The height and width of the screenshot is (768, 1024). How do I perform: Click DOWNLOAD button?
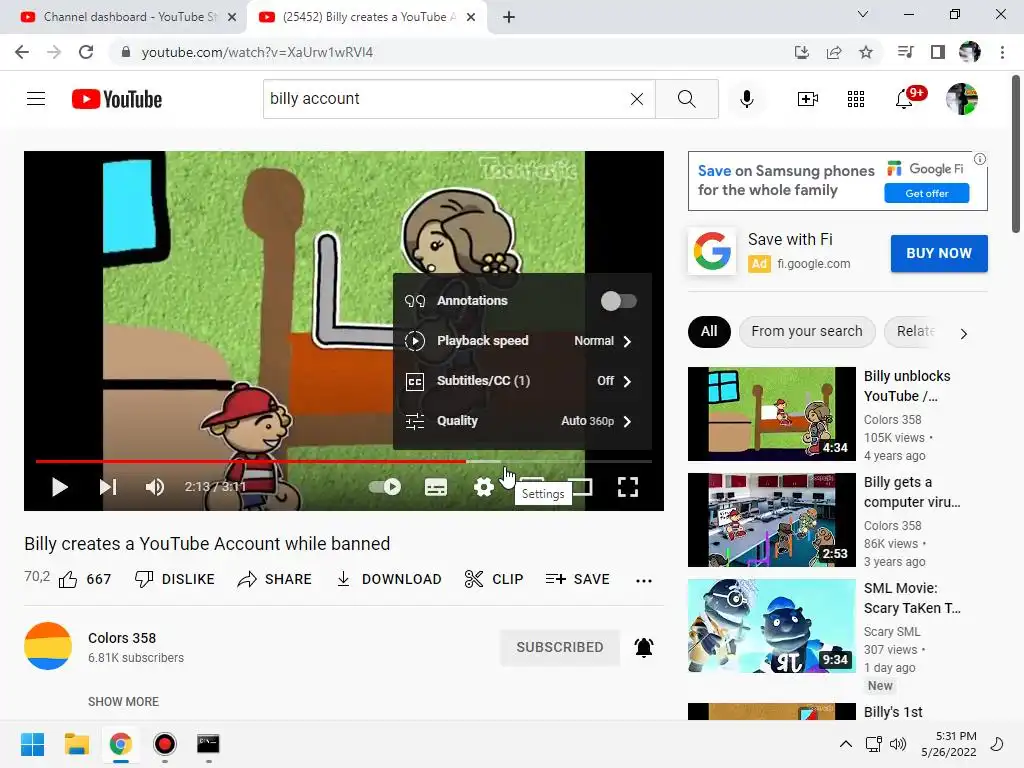click(x=389, y=579)
